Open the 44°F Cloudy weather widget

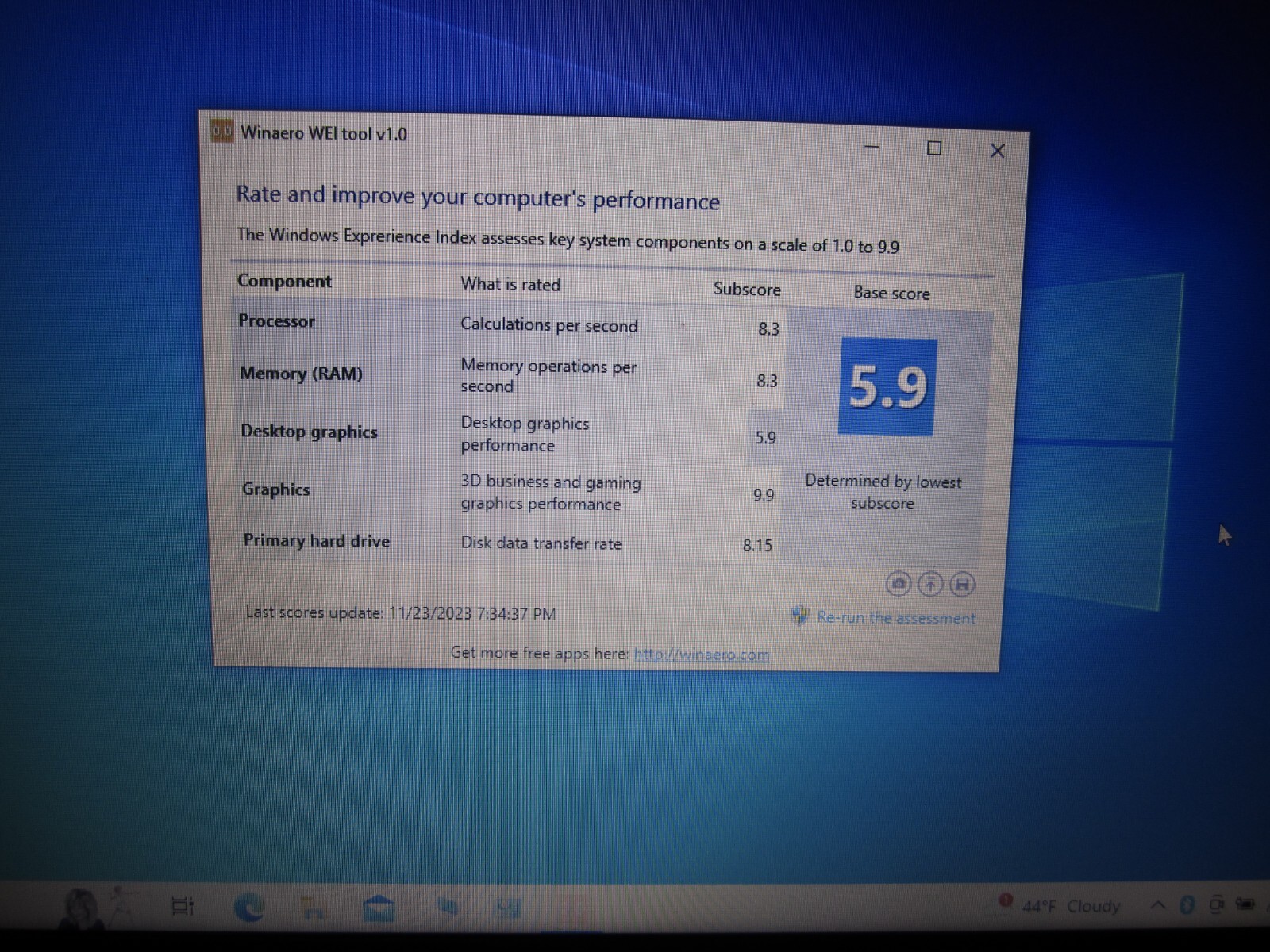pos(1060,905)
